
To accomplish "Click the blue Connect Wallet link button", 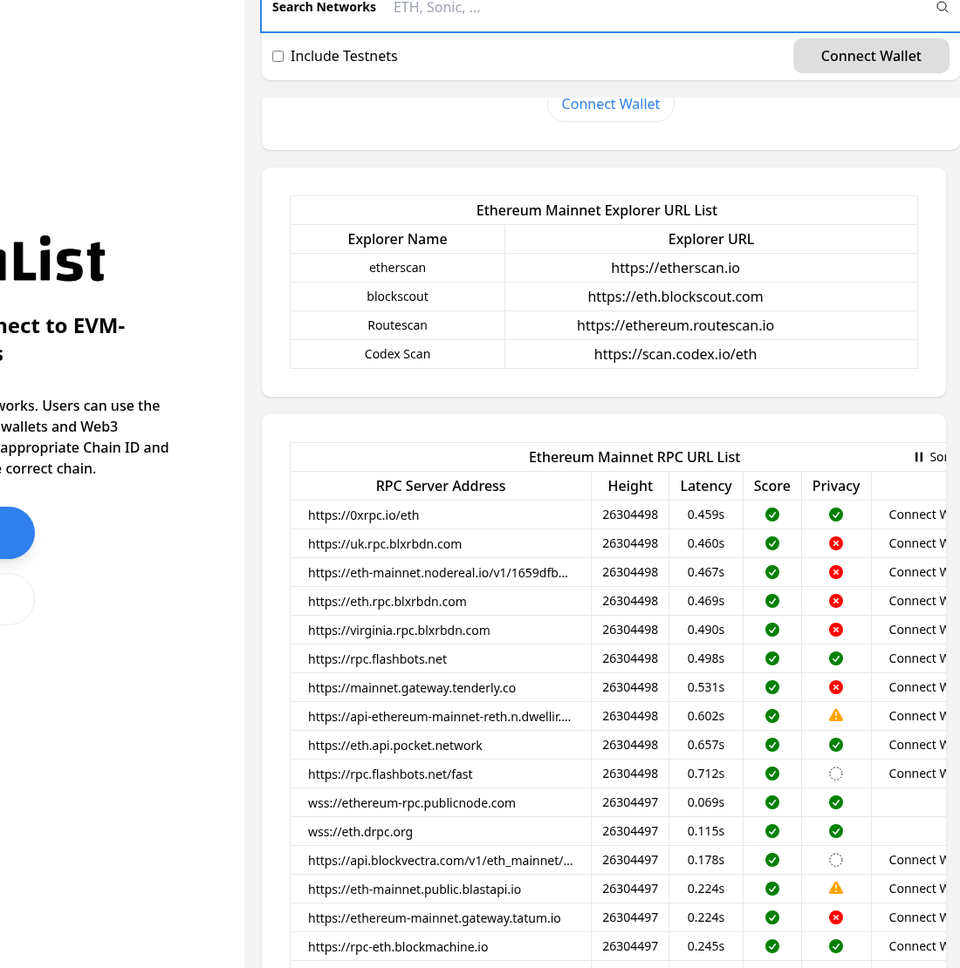I will (611, 104).
